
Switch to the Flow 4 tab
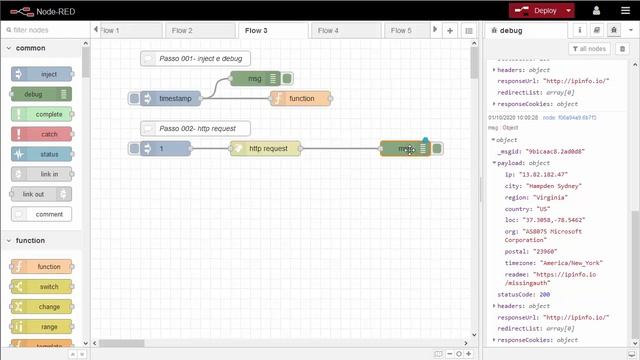pyautogui.click(x=346, y=31)
